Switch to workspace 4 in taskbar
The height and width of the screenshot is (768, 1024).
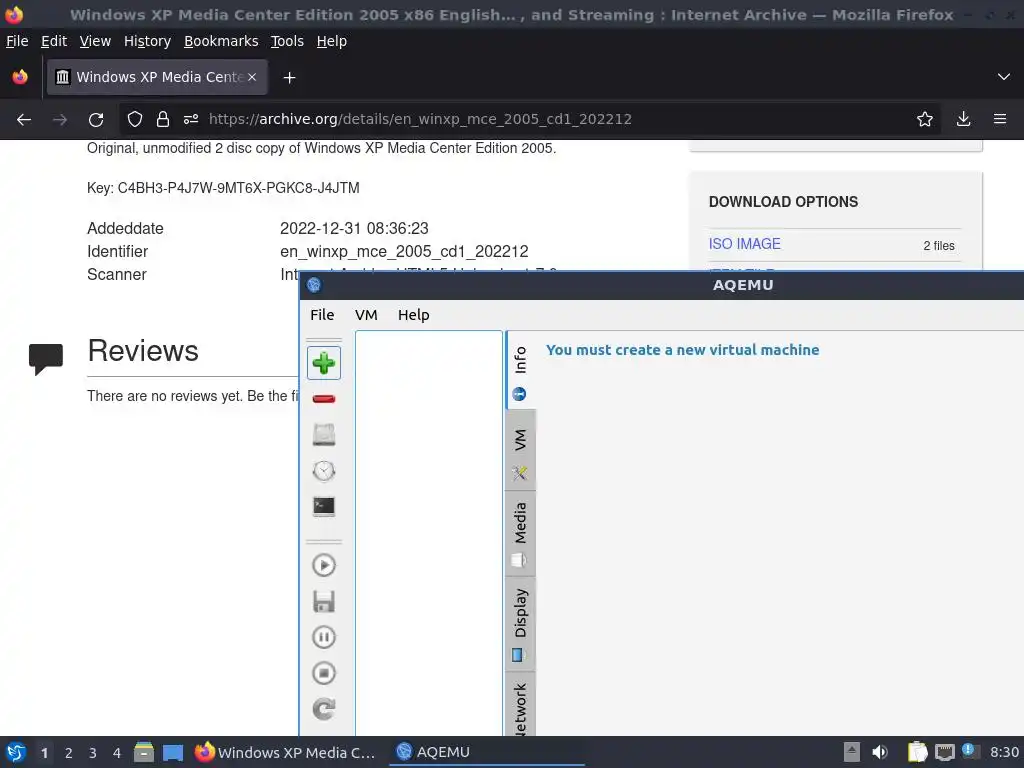pos(117,753)
